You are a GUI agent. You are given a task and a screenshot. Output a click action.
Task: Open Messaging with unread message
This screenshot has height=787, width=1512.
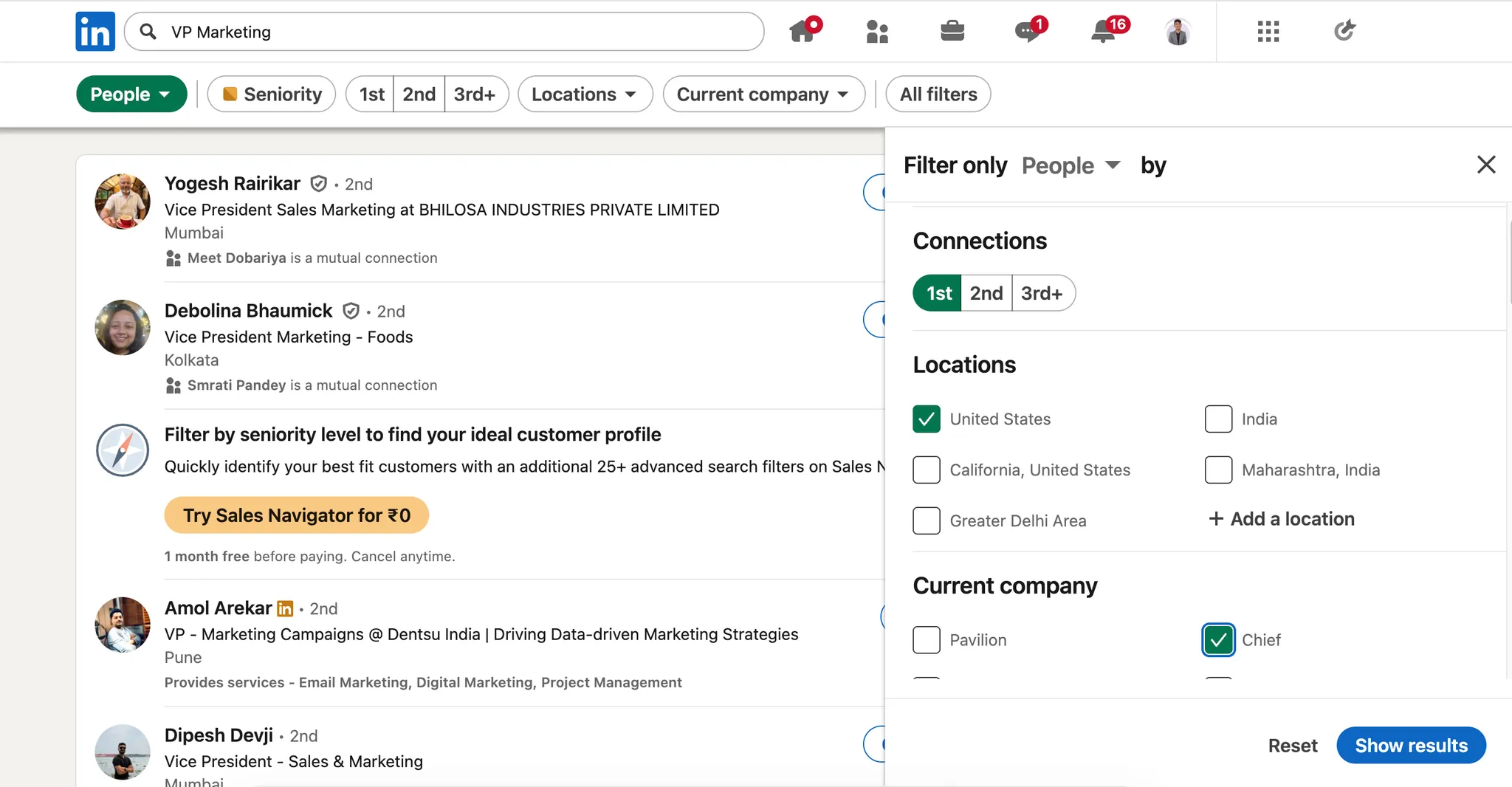(1027, 31)
